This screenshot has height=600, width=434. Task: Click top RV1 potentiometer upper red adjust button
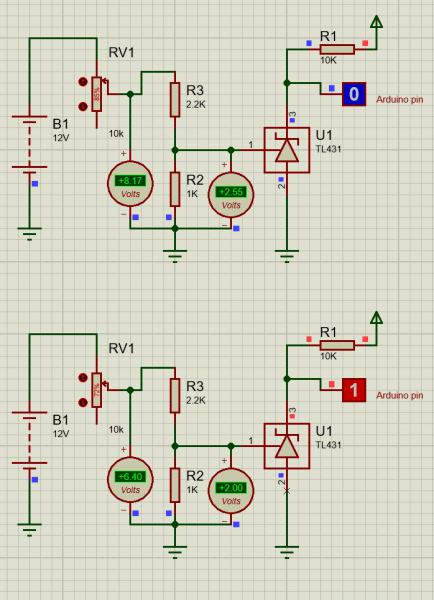[x=83, y=82]
